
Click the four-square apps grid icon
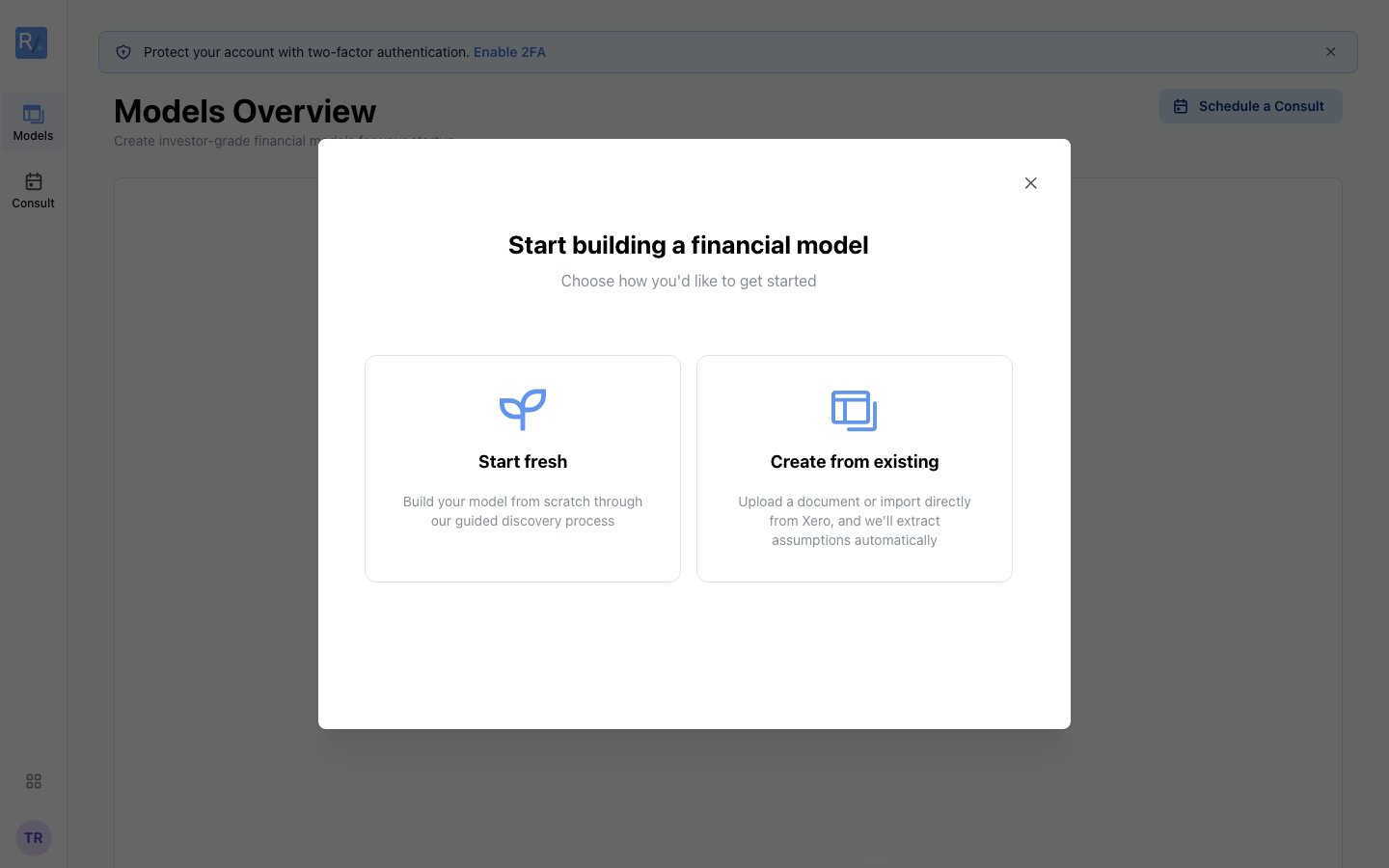click(x=34, y=781)
